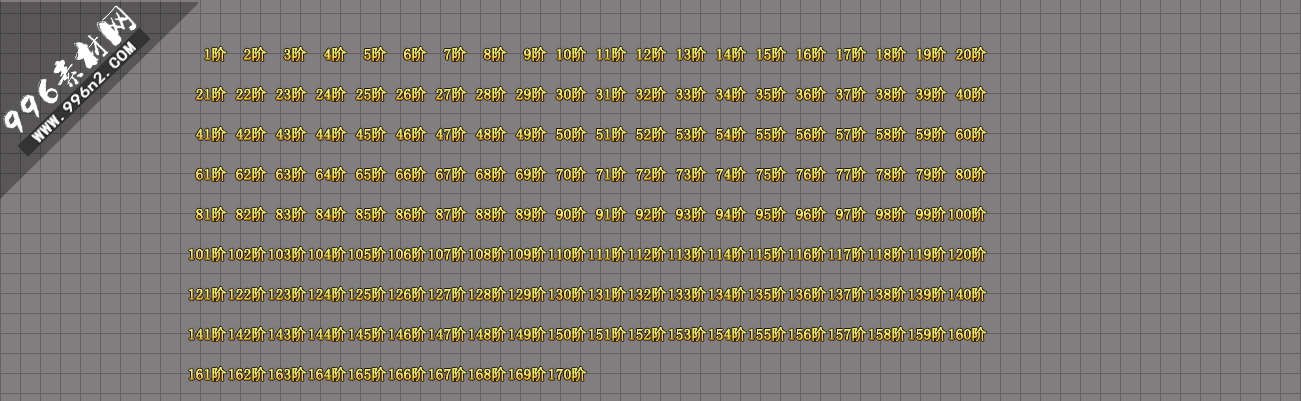Click on 157阶

point(847,335)
